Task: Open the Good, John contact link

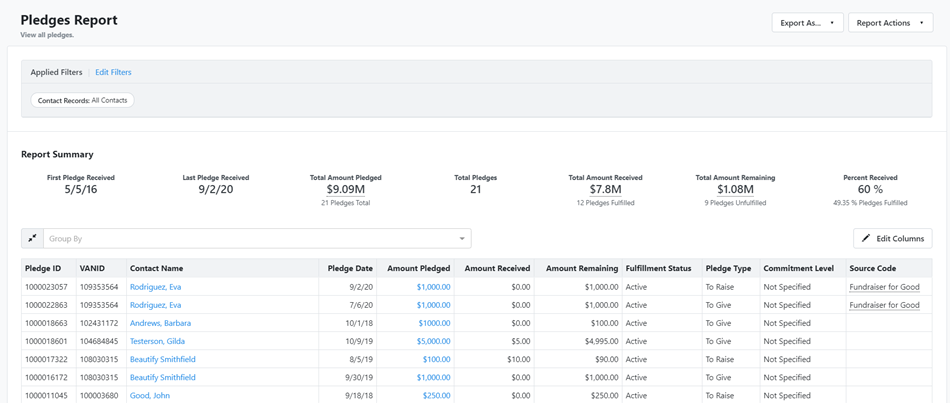Action: (150, 395)
